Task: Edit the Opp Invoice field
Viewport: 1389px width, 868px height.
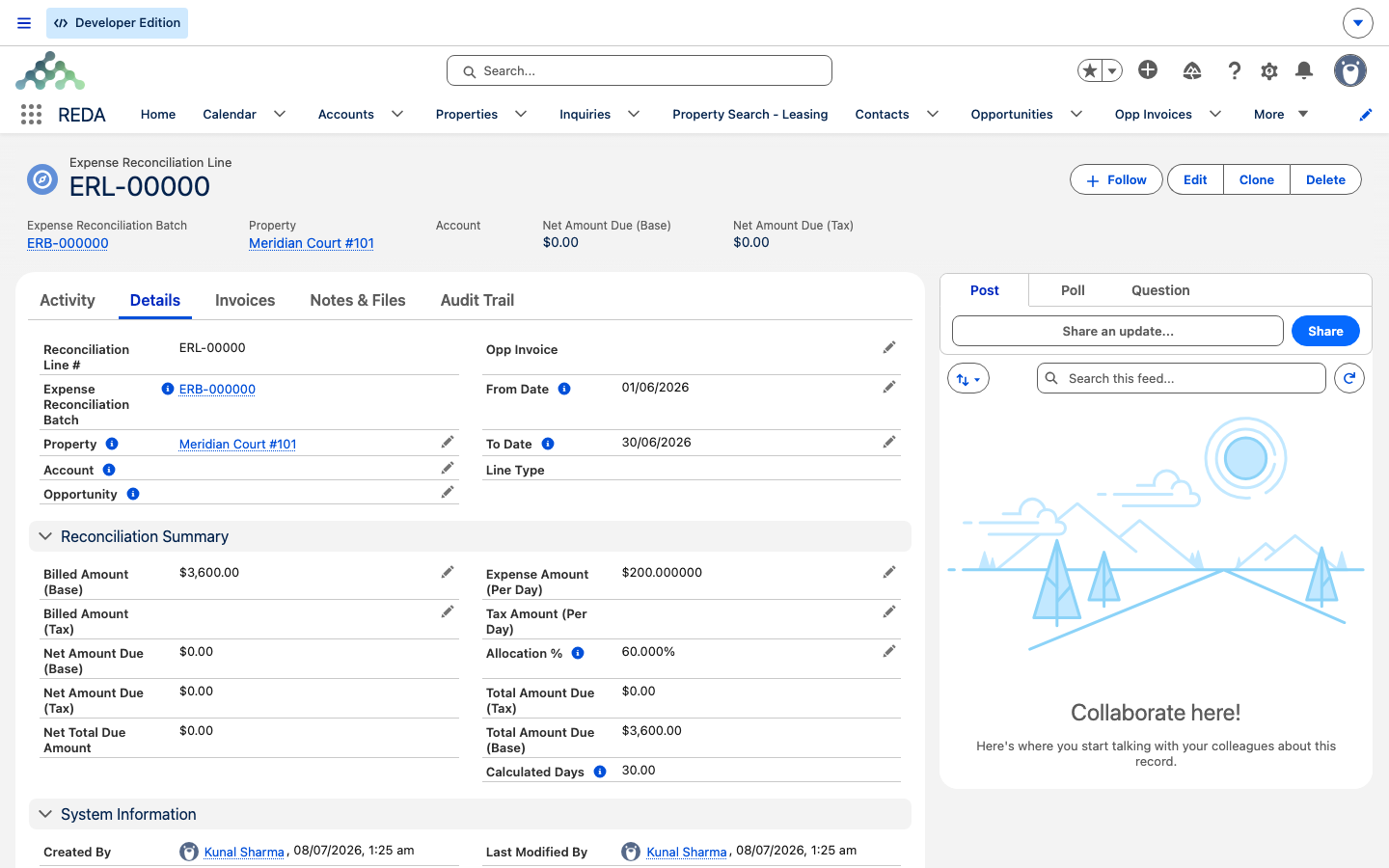Action: 889,347
